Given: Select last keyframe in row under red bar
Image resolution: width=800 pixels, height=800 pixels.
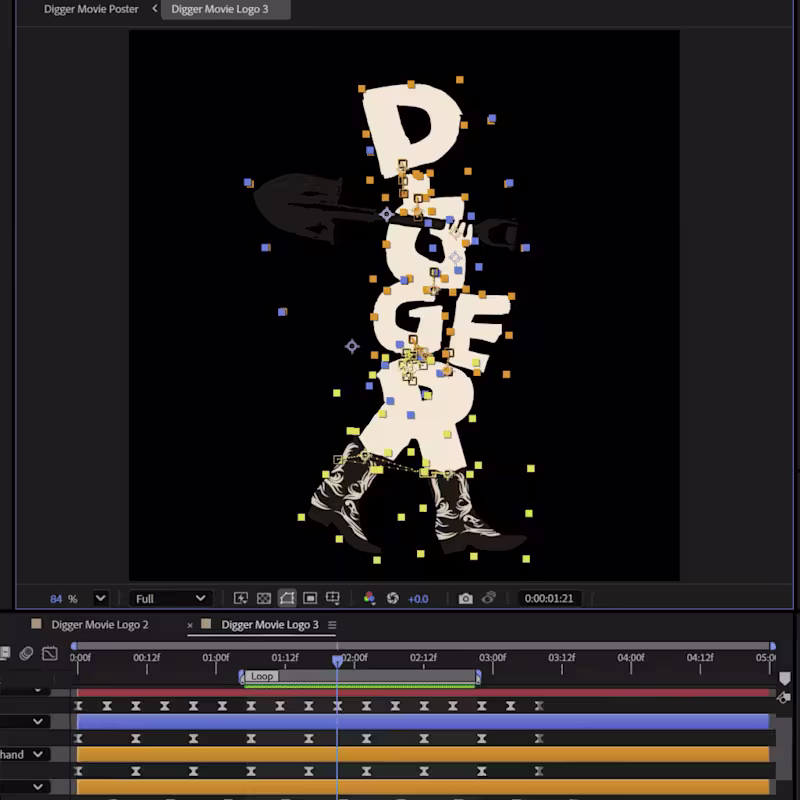Looking at the screenshot, I should tap(539, 706).
